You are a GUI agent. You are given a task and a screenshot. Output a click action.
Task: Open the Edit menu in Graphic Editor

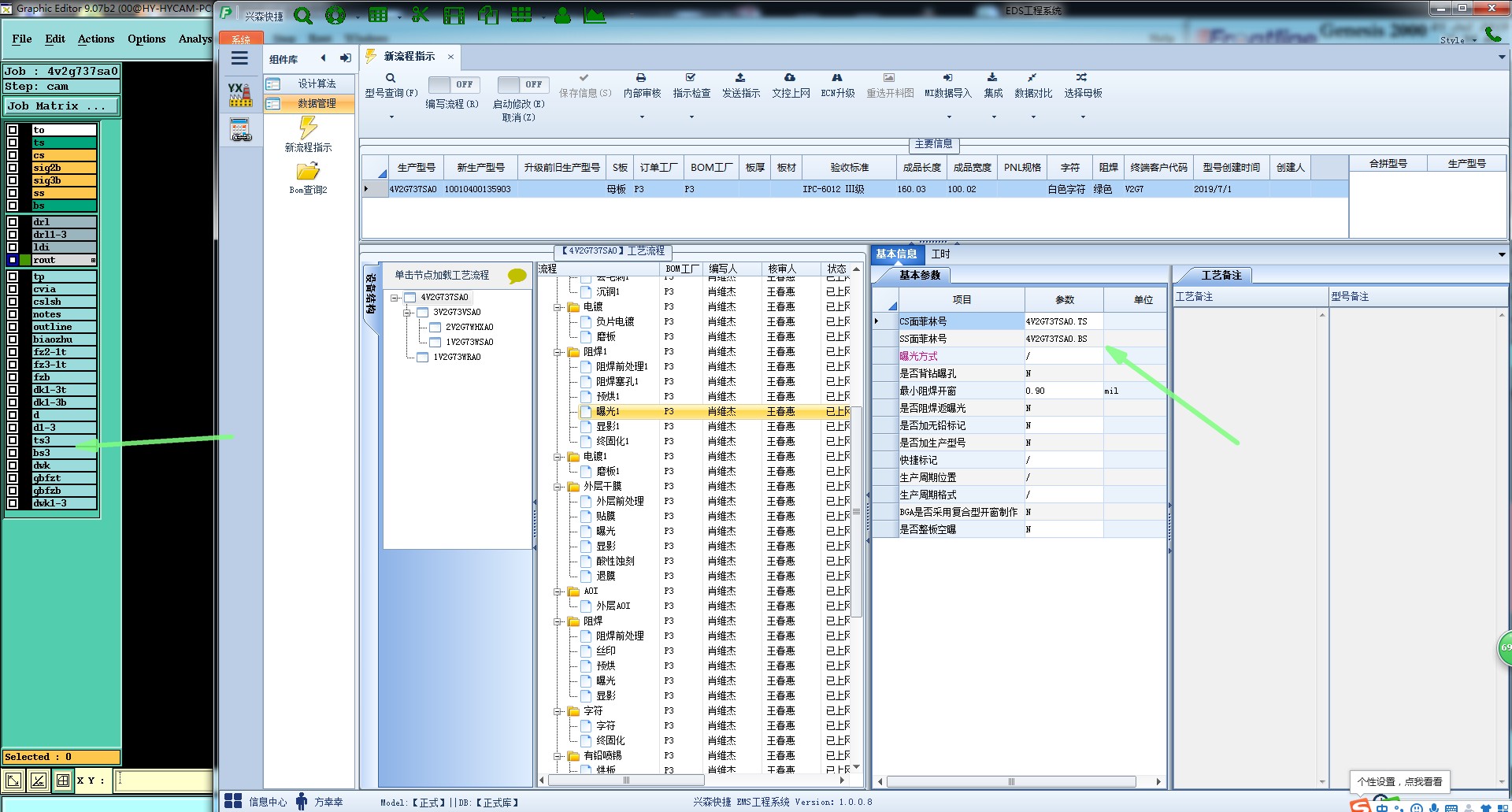coord(55,39)
